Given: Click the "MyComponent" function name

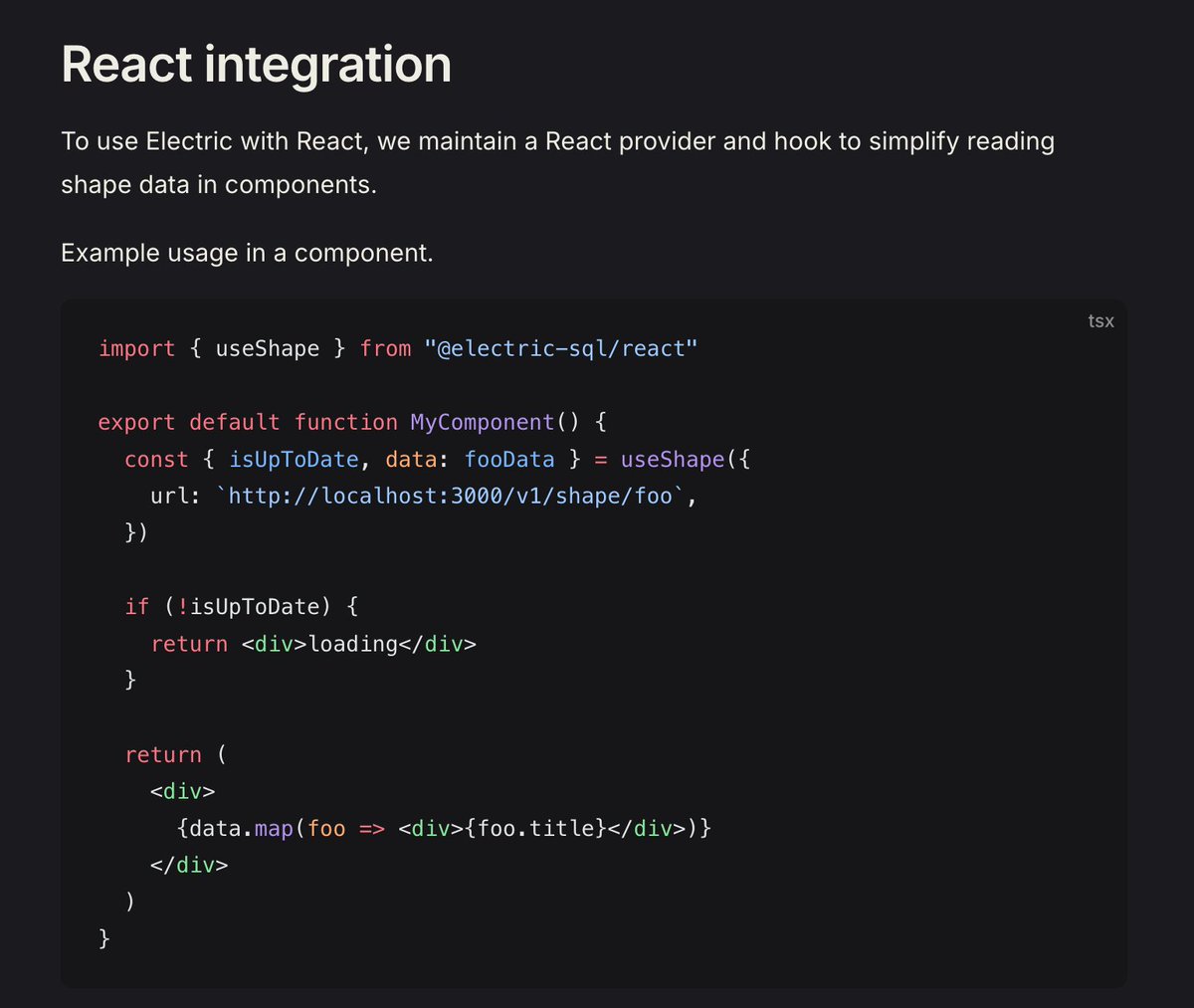Looking at the screenshot, I should point(483,422).
